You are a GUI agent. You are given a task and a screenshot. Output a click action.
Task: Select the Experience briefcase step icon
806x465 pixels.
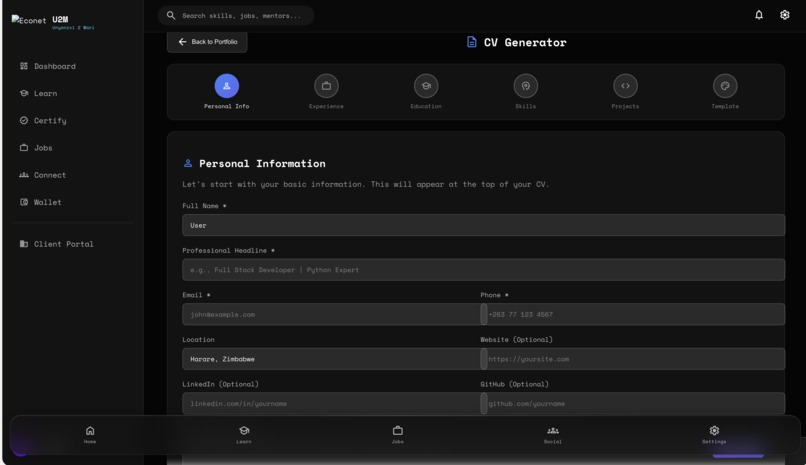[326, 86]
